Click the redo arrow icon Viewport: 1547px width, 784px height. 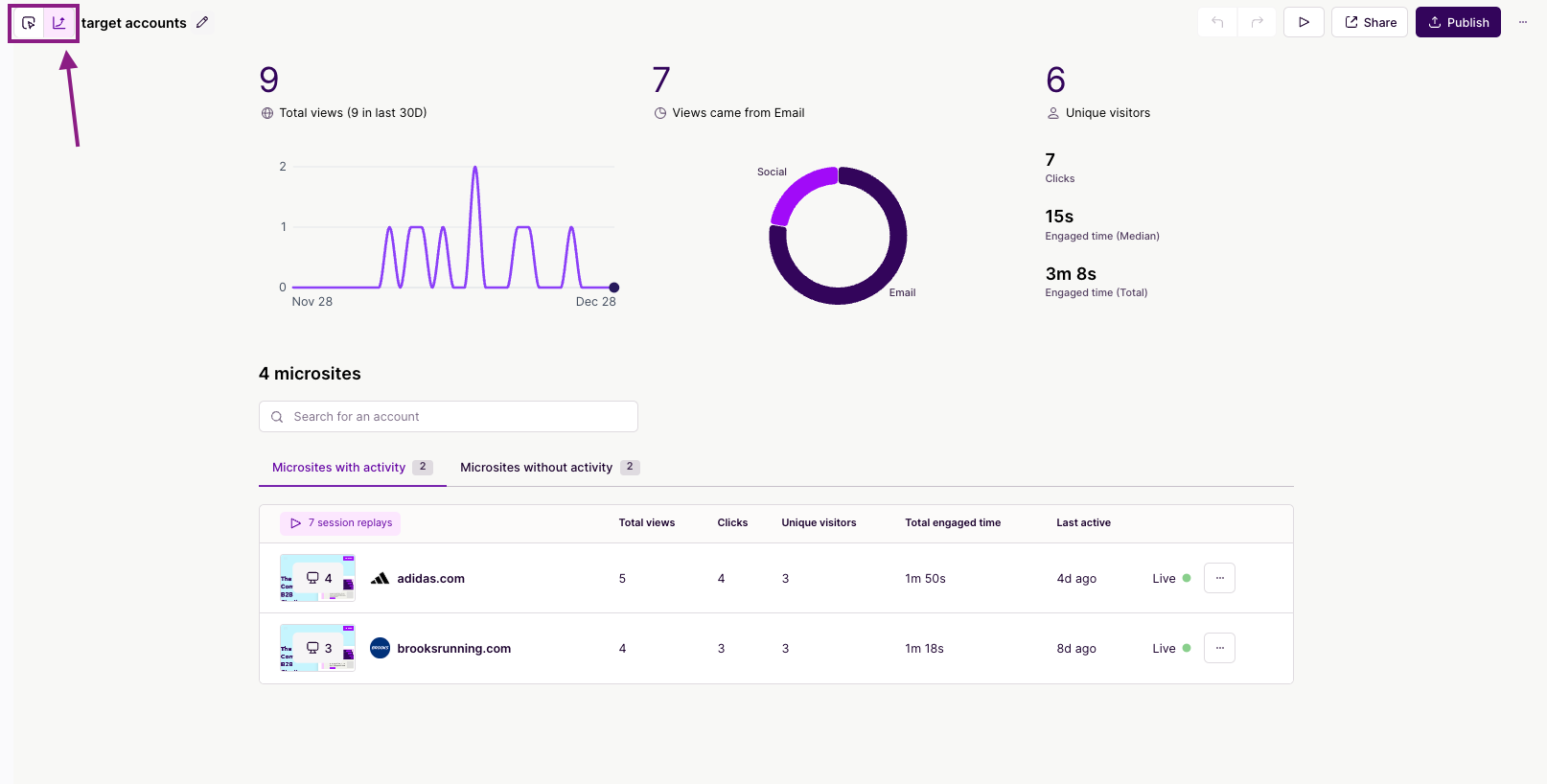coord(1257,22)
